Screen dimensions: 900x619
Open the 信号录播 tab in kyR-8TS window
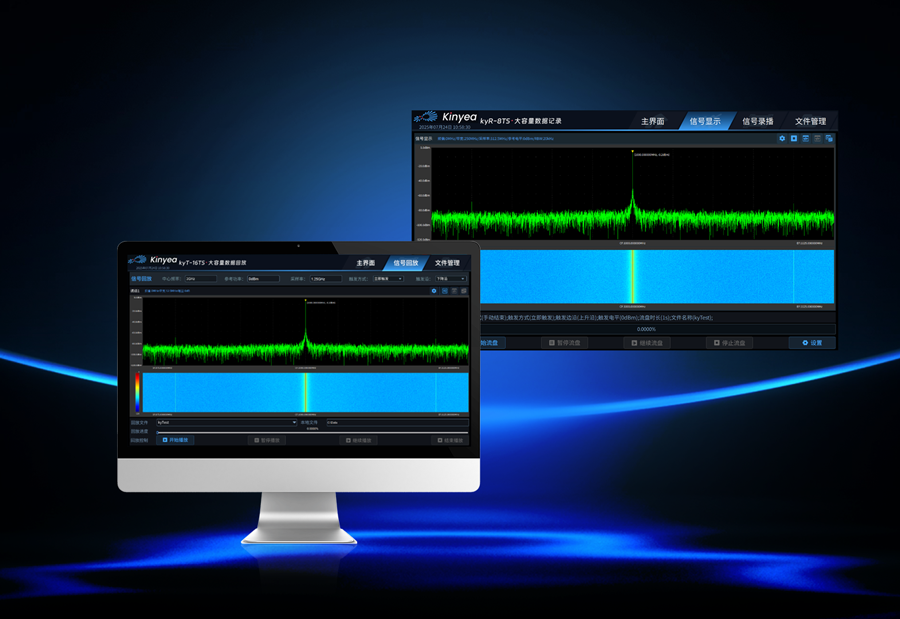(758, 121)
